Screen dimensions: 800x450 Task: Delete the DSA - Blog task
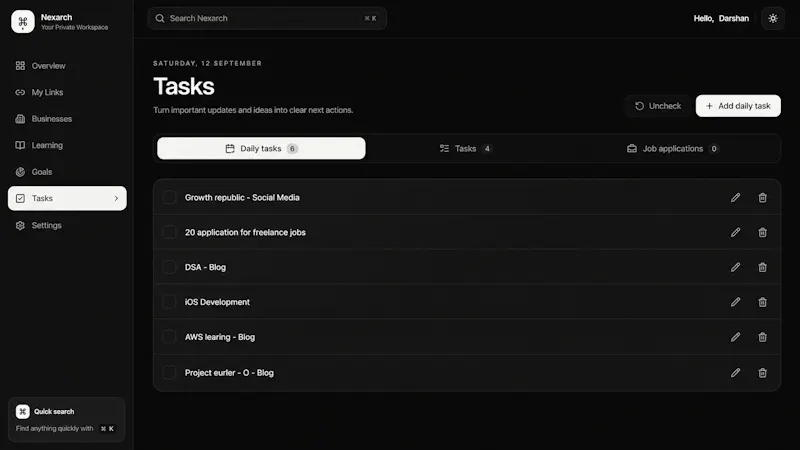point(762,267)
